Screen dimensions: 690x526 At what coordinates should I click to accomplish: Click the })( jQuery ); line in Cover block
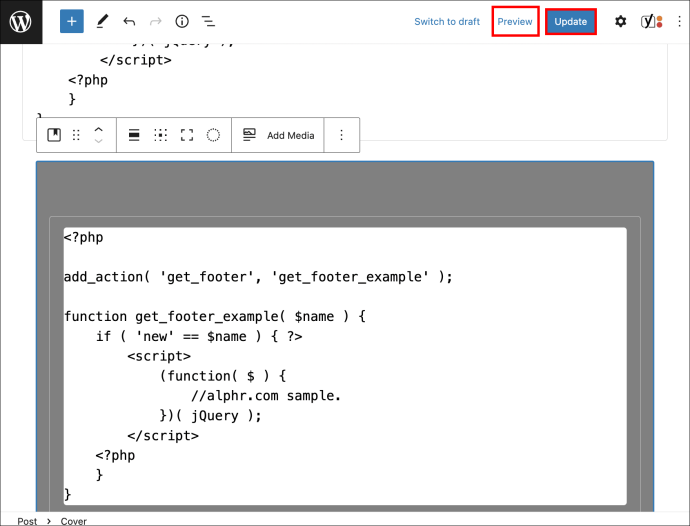tap(210, 416)
